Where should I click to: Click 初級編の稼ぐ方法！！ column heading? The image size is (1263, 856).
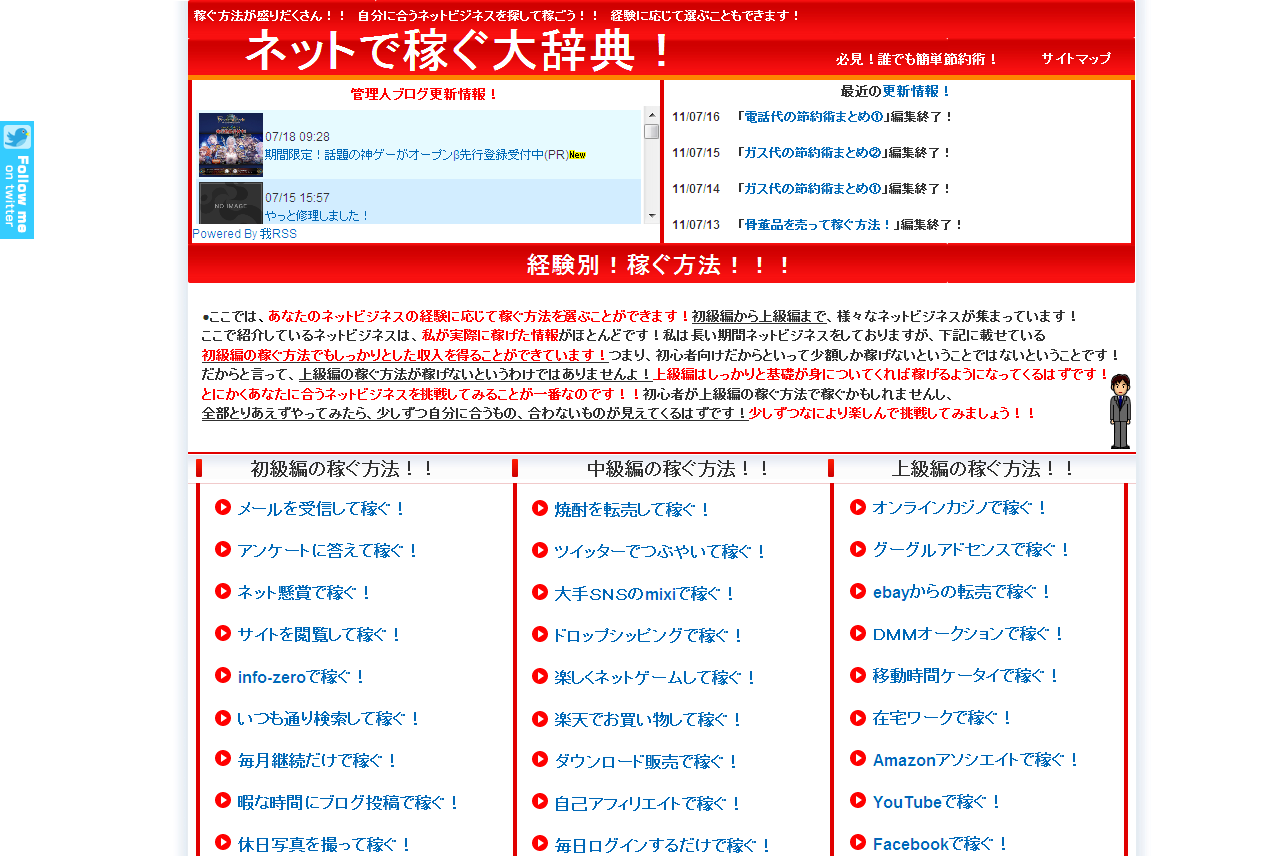point(343,468)
